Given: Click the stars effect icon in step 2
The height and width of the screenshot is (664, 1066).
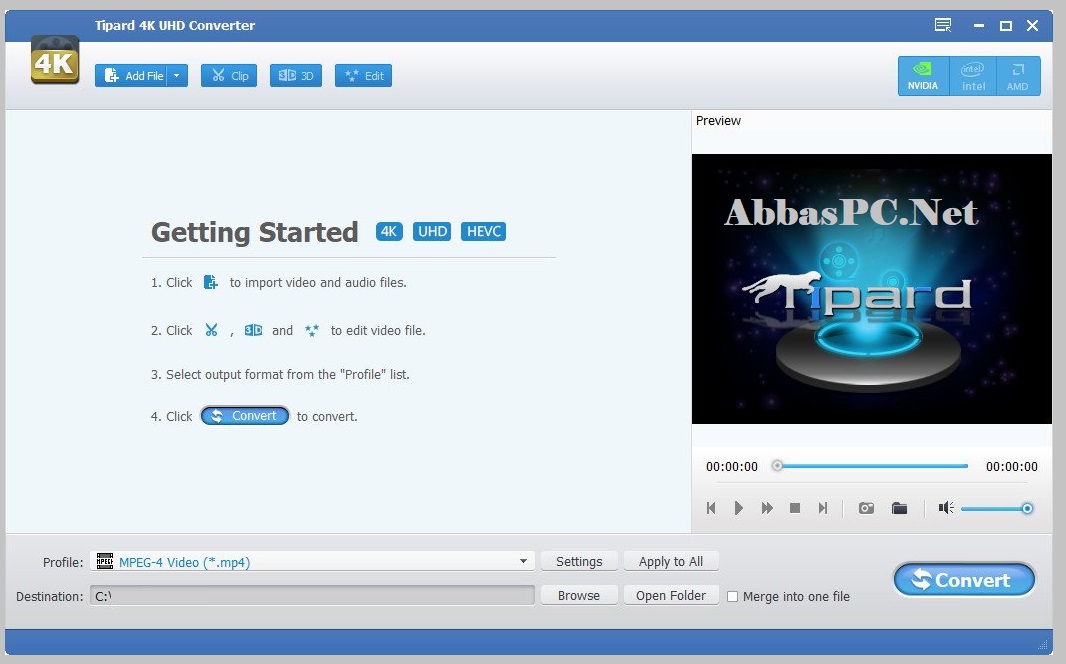Looking at the screenshot, I should 311,330.
